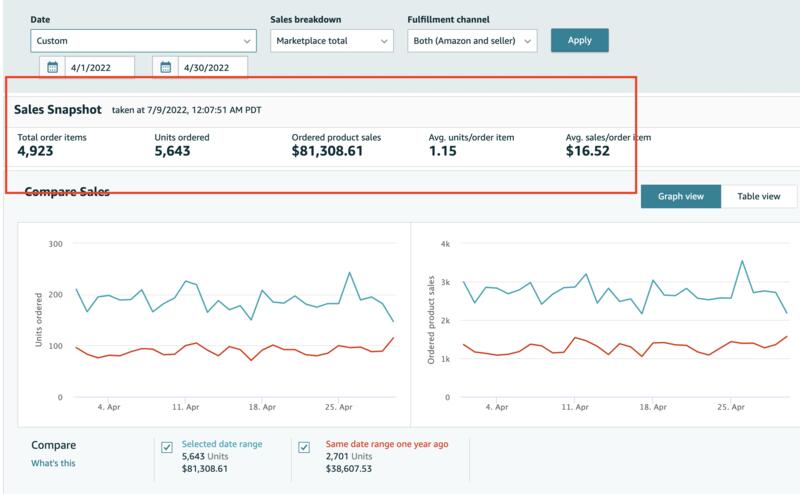This screenshot has width=800, height=494.
Task: Click the Selected date range legend label
Action: click(222, 444)
